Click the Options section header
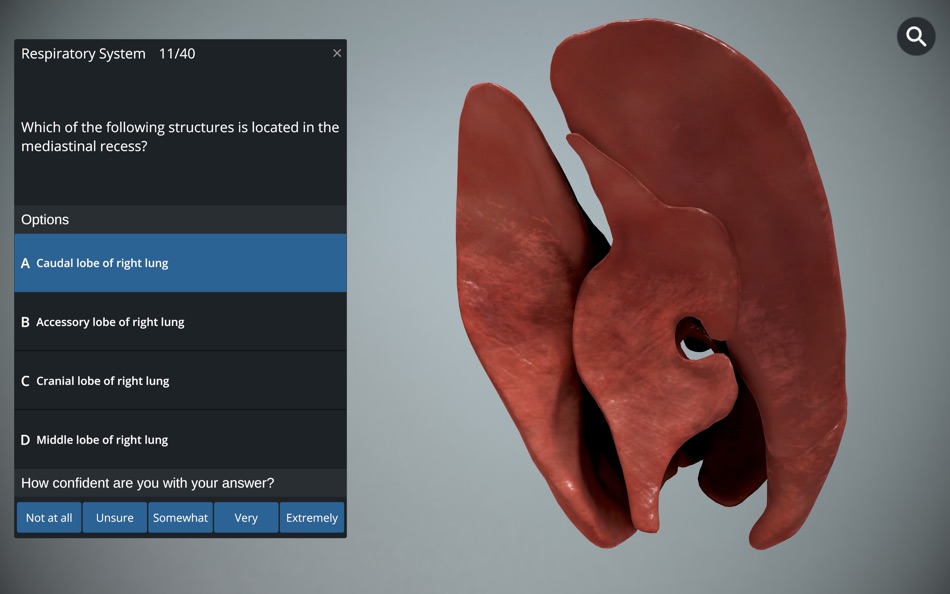Viewport: 950px width, 594px height. click(x=44, y=219)
